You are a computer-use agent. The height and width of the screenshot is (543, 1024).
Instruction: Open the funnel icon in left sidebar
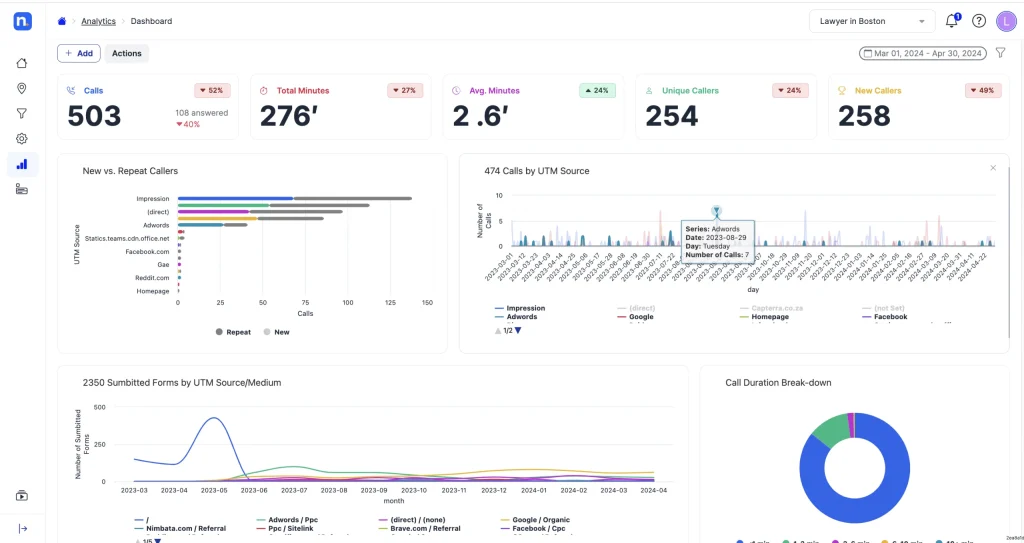coord(22,114)
